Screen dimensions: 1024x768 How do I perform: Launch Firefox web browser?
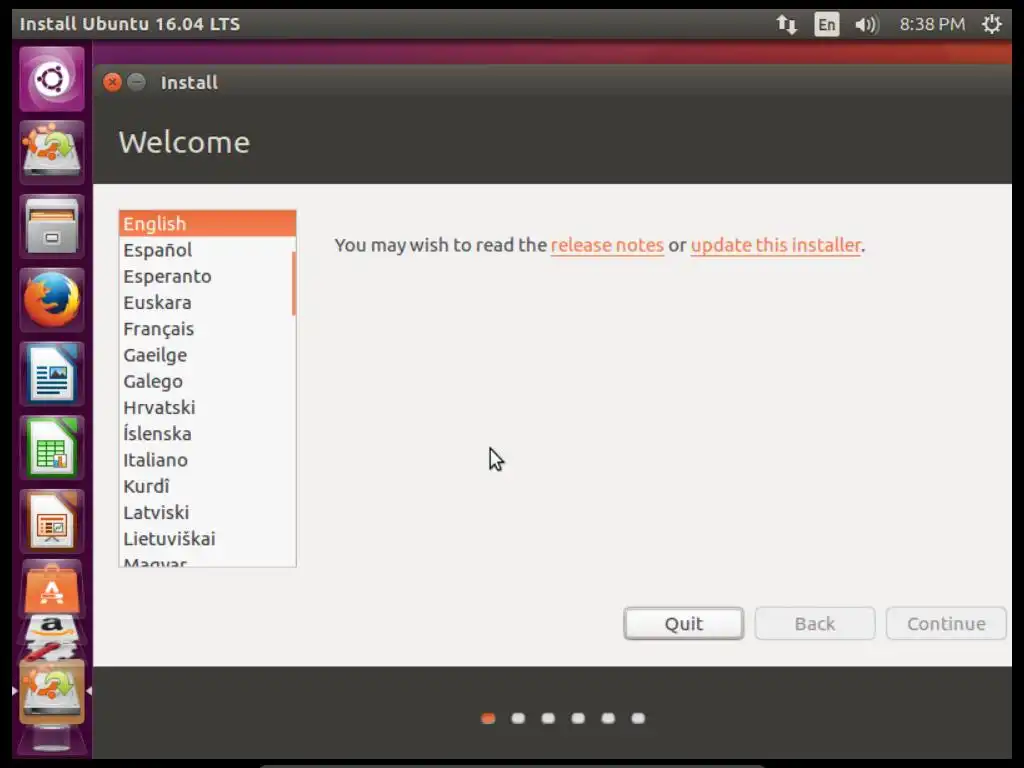point(52,300)
